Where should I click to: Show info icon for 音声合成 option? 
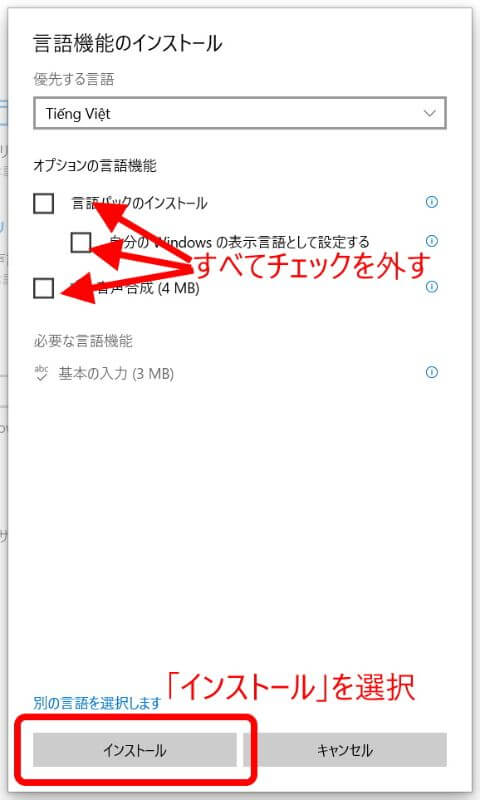pyautogui.click(x=432, y=287)
